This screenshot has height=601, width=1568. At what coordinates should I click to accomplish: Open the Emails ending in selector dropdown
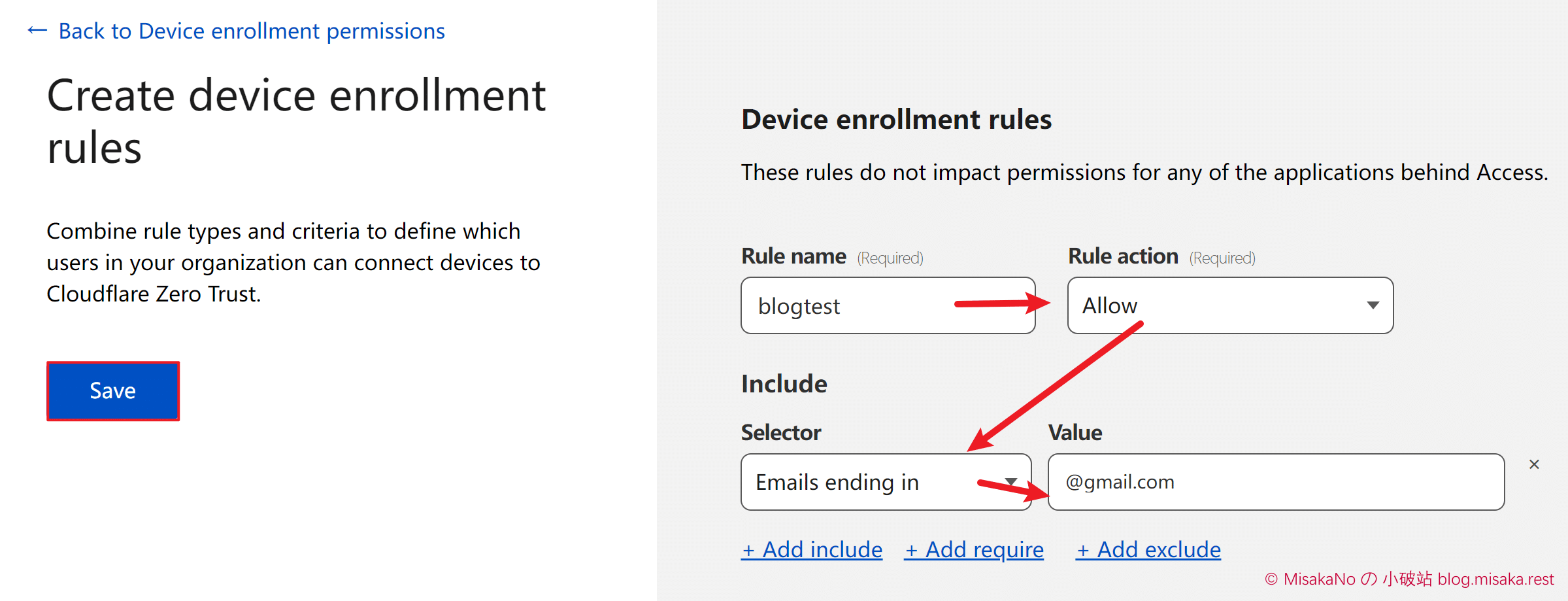[863, 482]
